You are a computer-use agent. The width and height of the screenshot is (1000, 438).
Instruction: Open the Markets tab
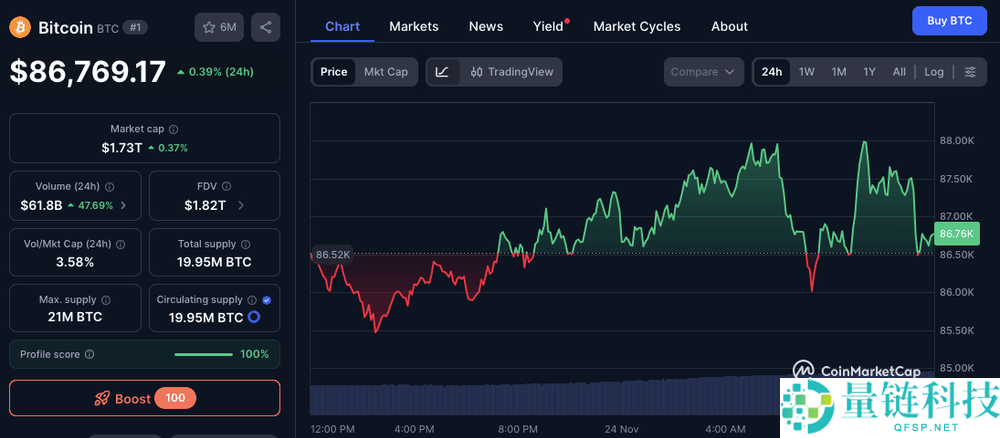[x=413, y=26]
